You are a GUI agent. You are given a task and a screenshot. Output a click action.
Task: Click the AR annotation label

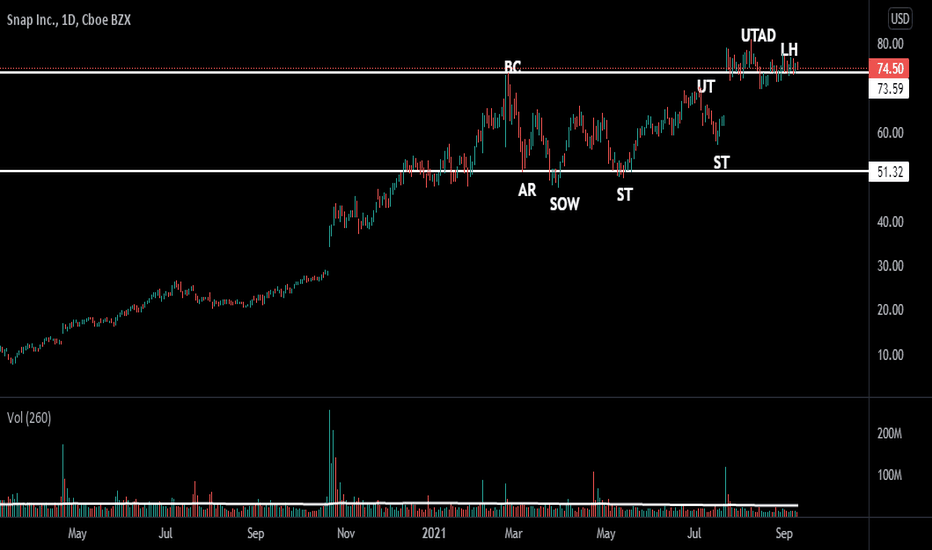(x=527, y=190)
